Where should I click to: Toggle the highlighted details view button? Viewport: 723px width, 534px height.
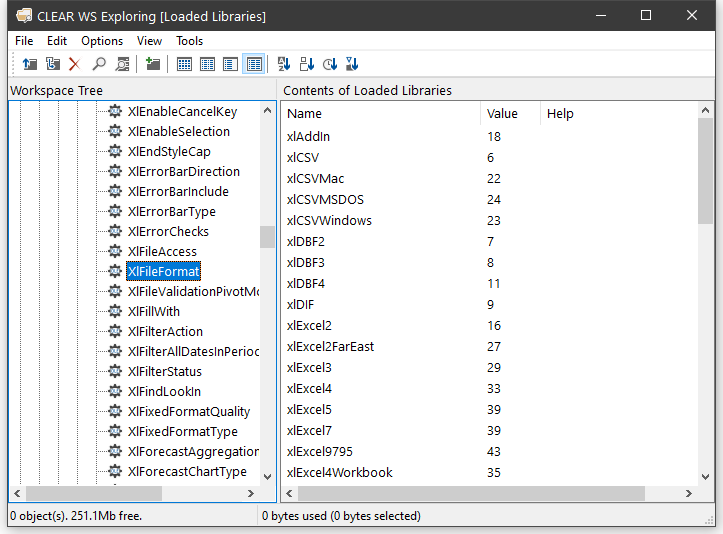click(254, 64)
